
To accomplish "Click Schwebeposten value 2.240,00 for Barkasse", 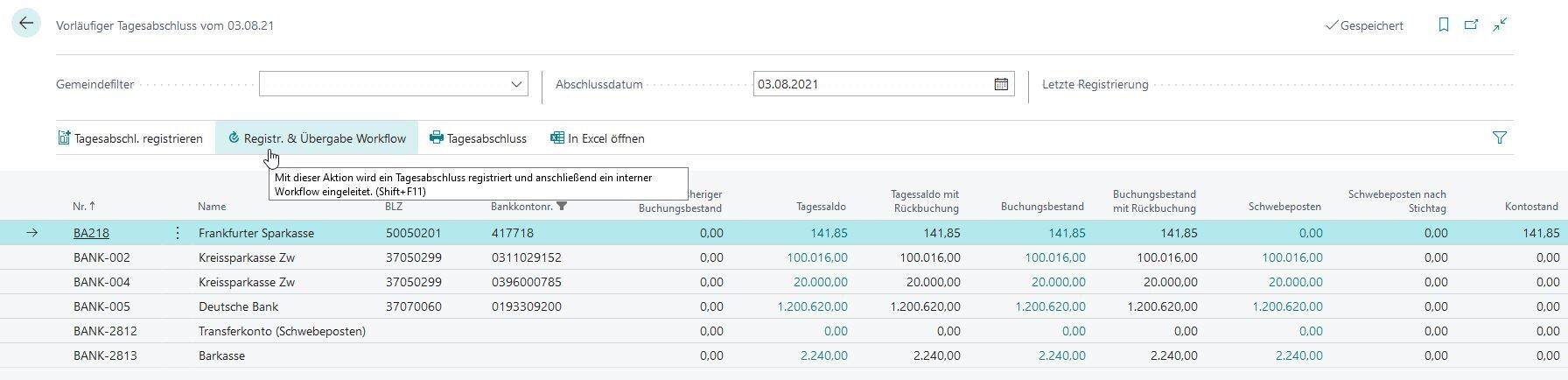I will pyautogui.click(x=1298, y=355).
